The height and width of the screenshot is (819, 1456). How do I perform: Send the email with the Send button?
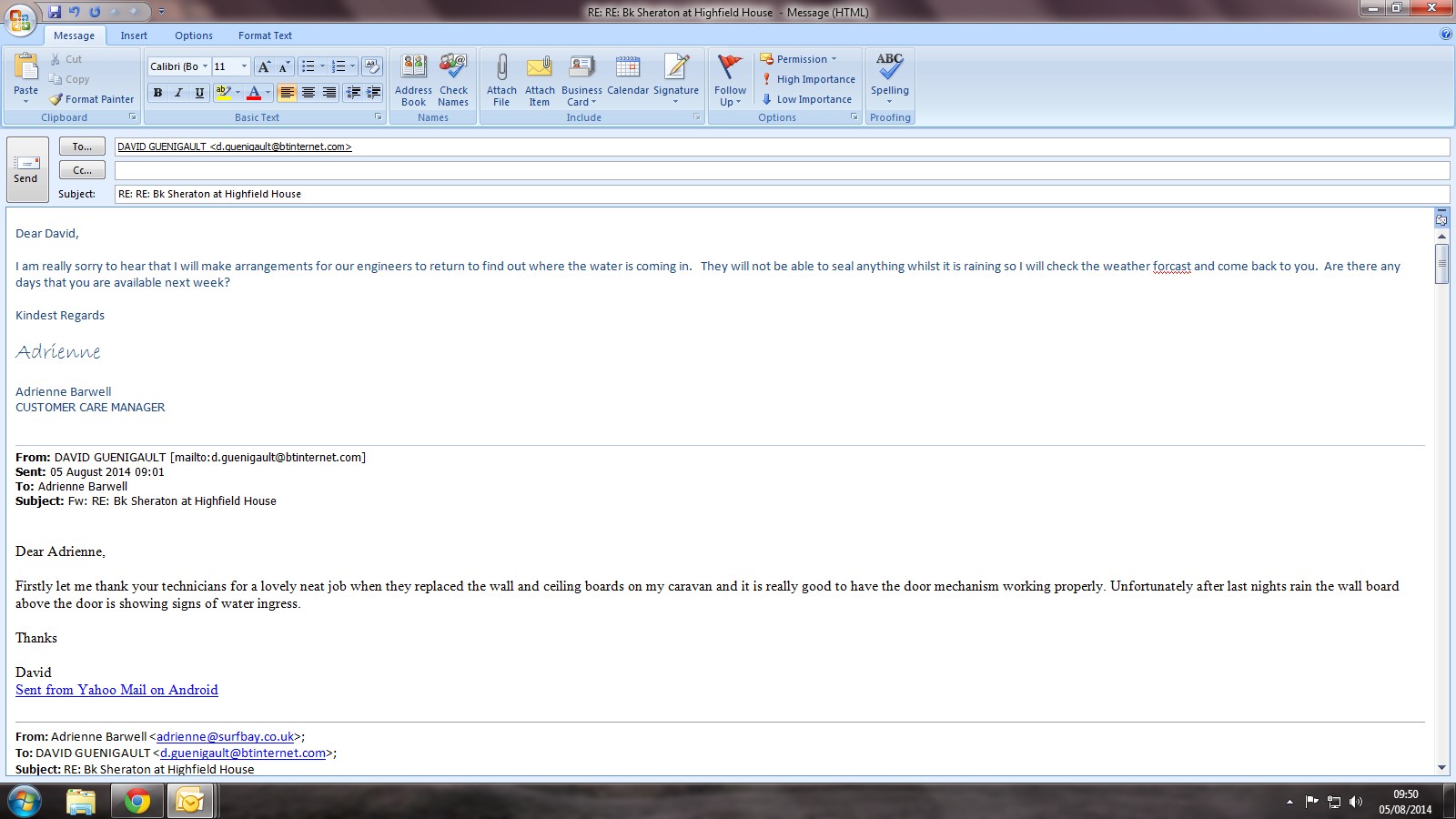26,169
